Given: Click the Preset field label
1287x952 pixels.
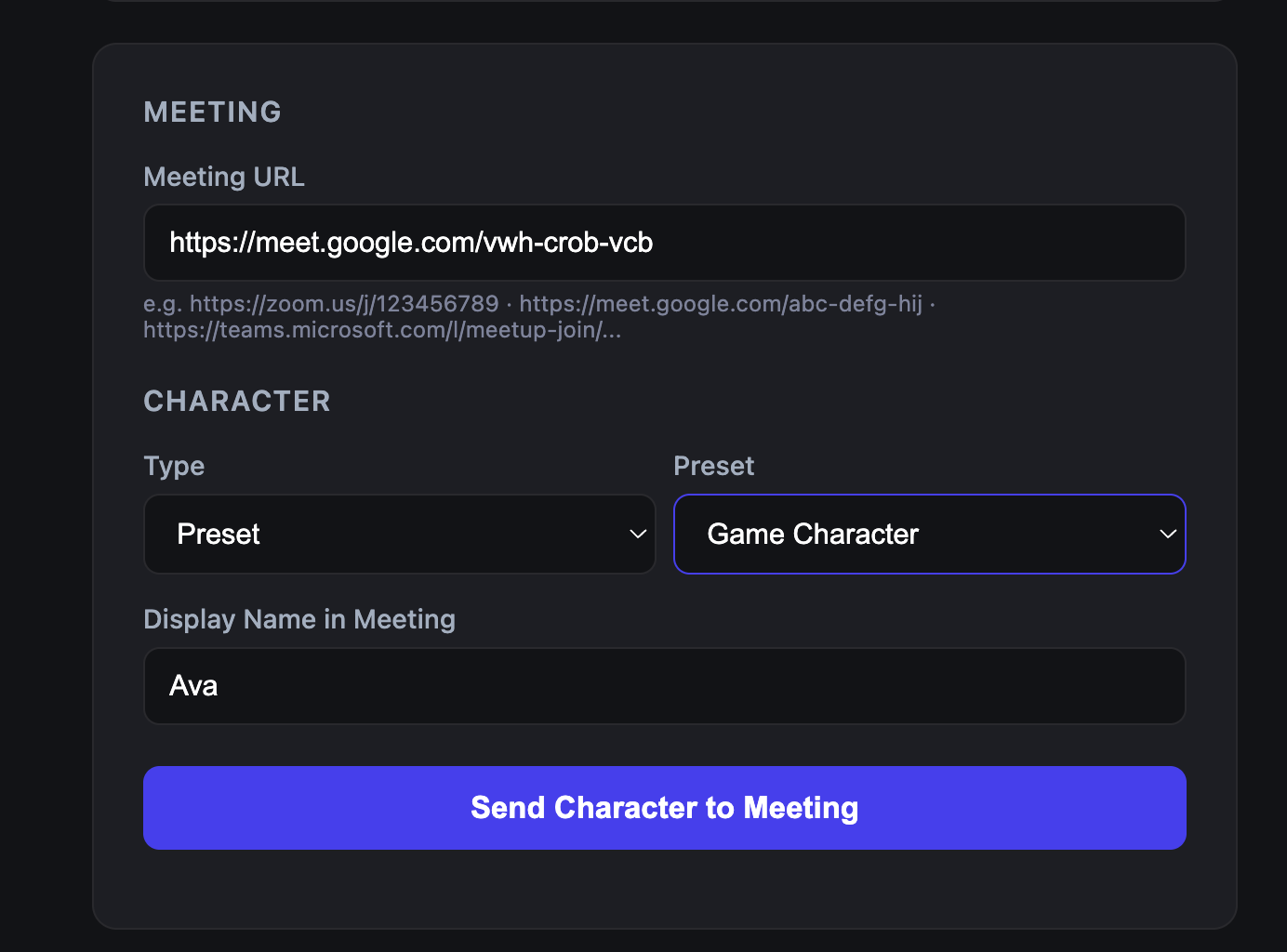Looking at the screenshot, I should point(713,465).
